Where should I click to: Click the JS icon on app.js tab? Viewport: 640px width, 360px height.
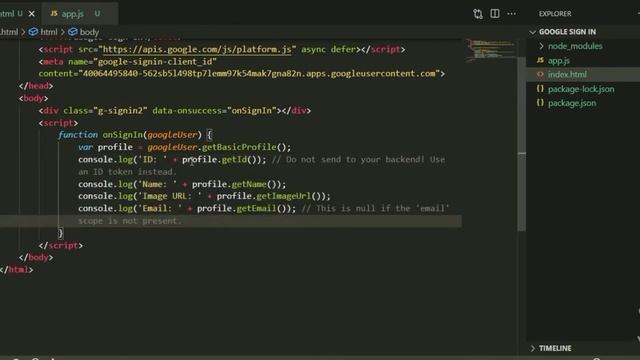click(54, 13)
